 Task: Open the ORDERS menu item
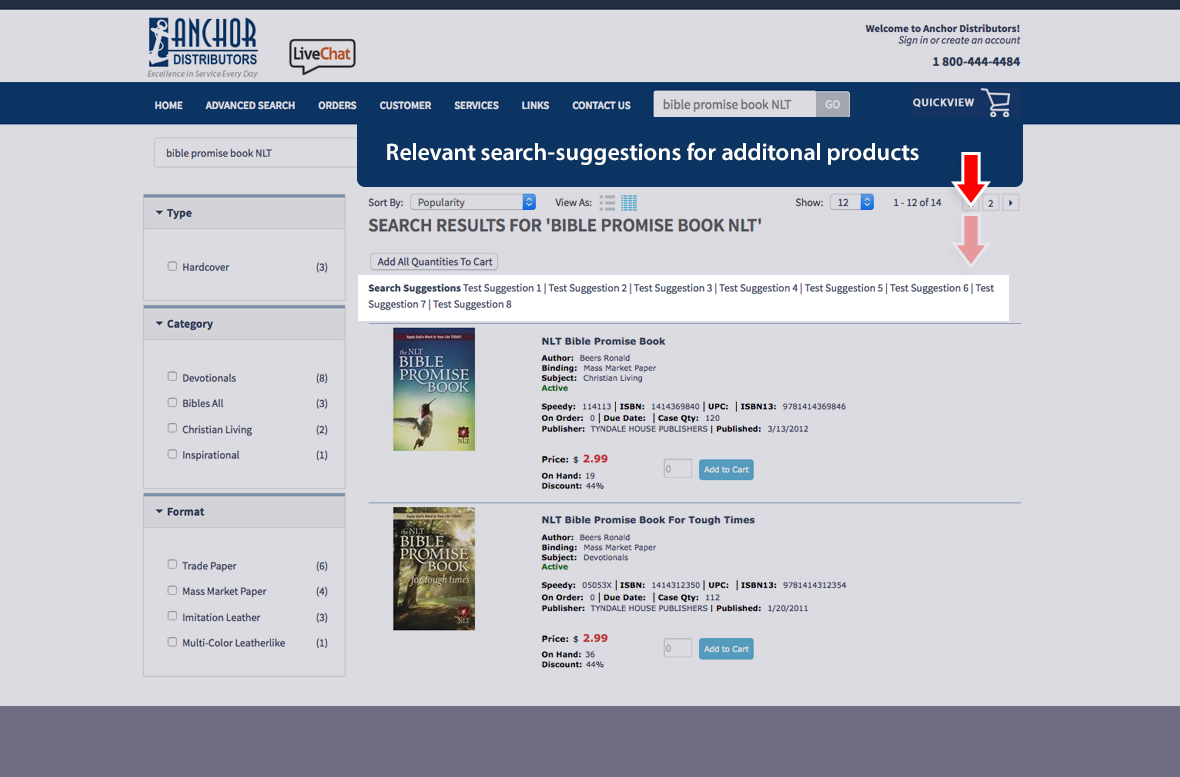[x=337, y=105]
